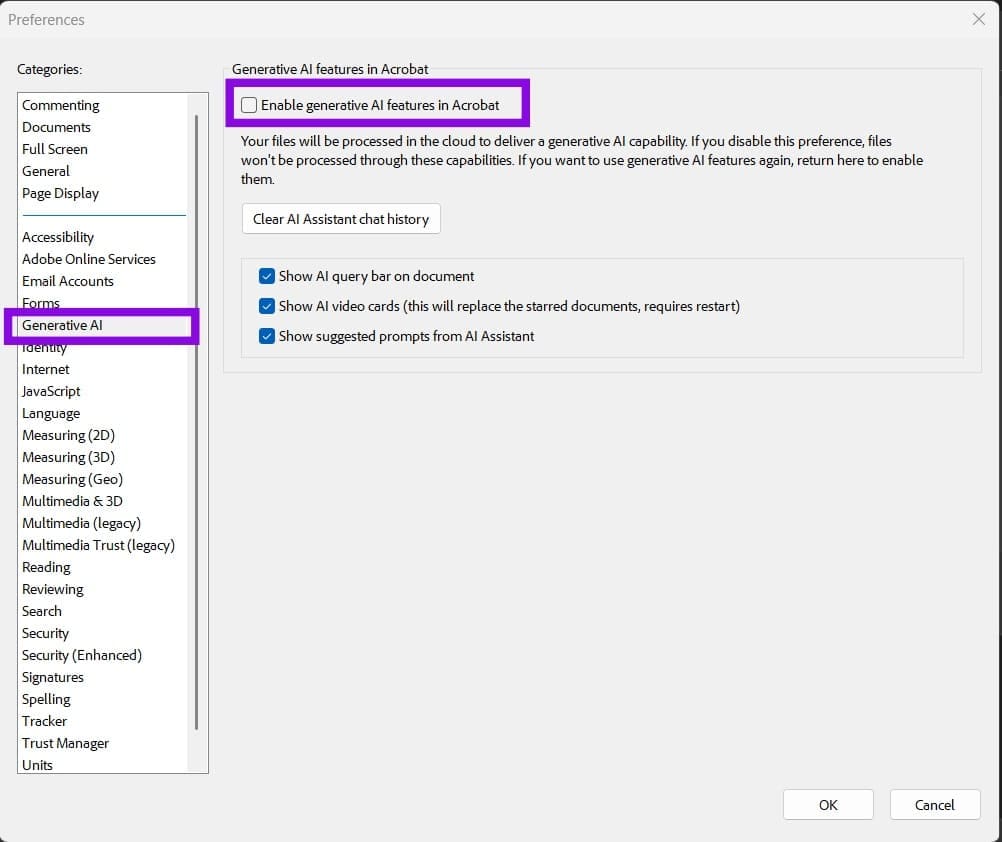
Task: Select Commenting category
Action: (61, 105)
